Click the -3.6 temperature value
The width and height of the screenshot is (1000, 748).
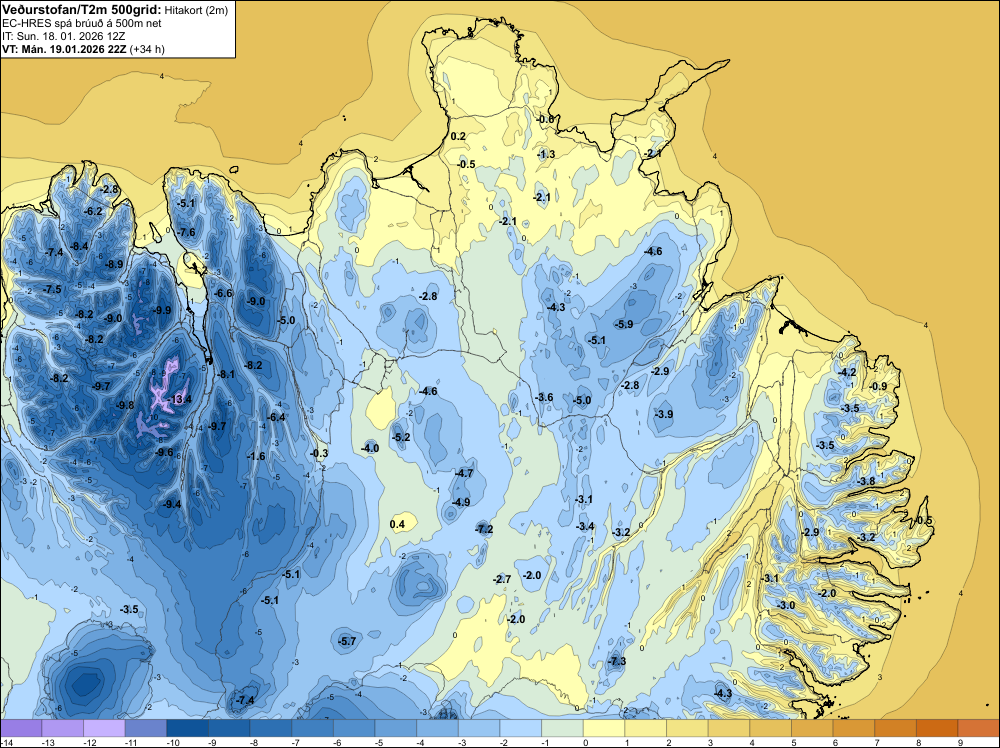coord(544,397)
